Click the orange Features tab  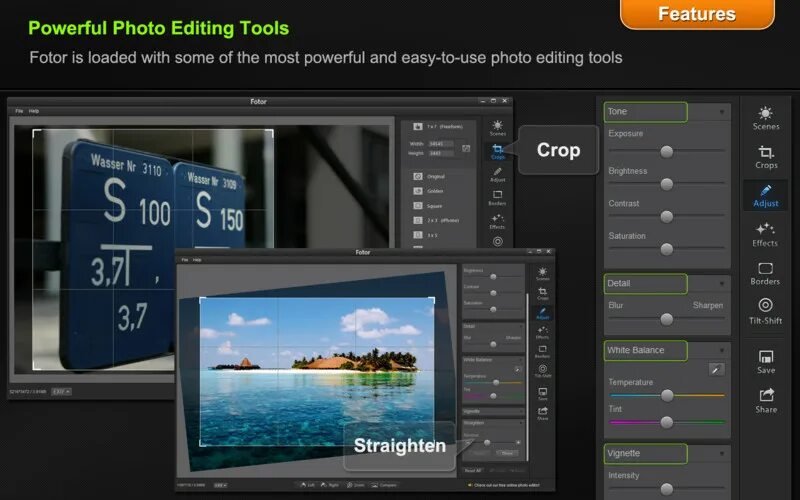(697, 14)
